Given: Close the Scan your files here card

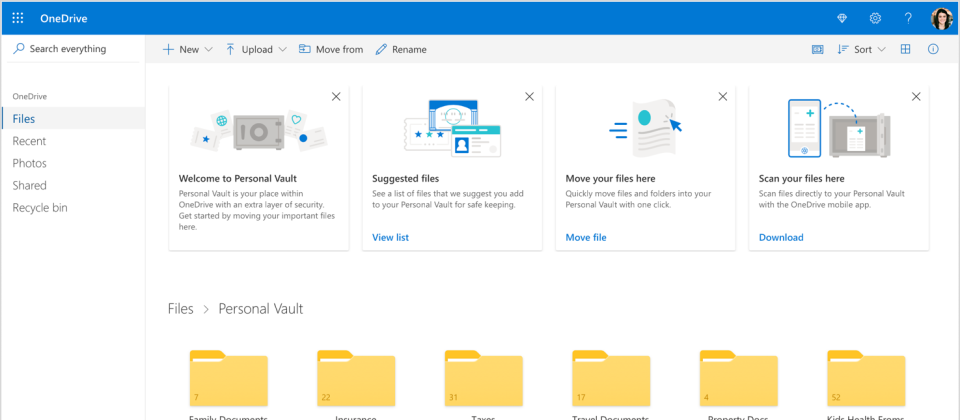Looking at the screenshot, I should [x=916, y=97].
